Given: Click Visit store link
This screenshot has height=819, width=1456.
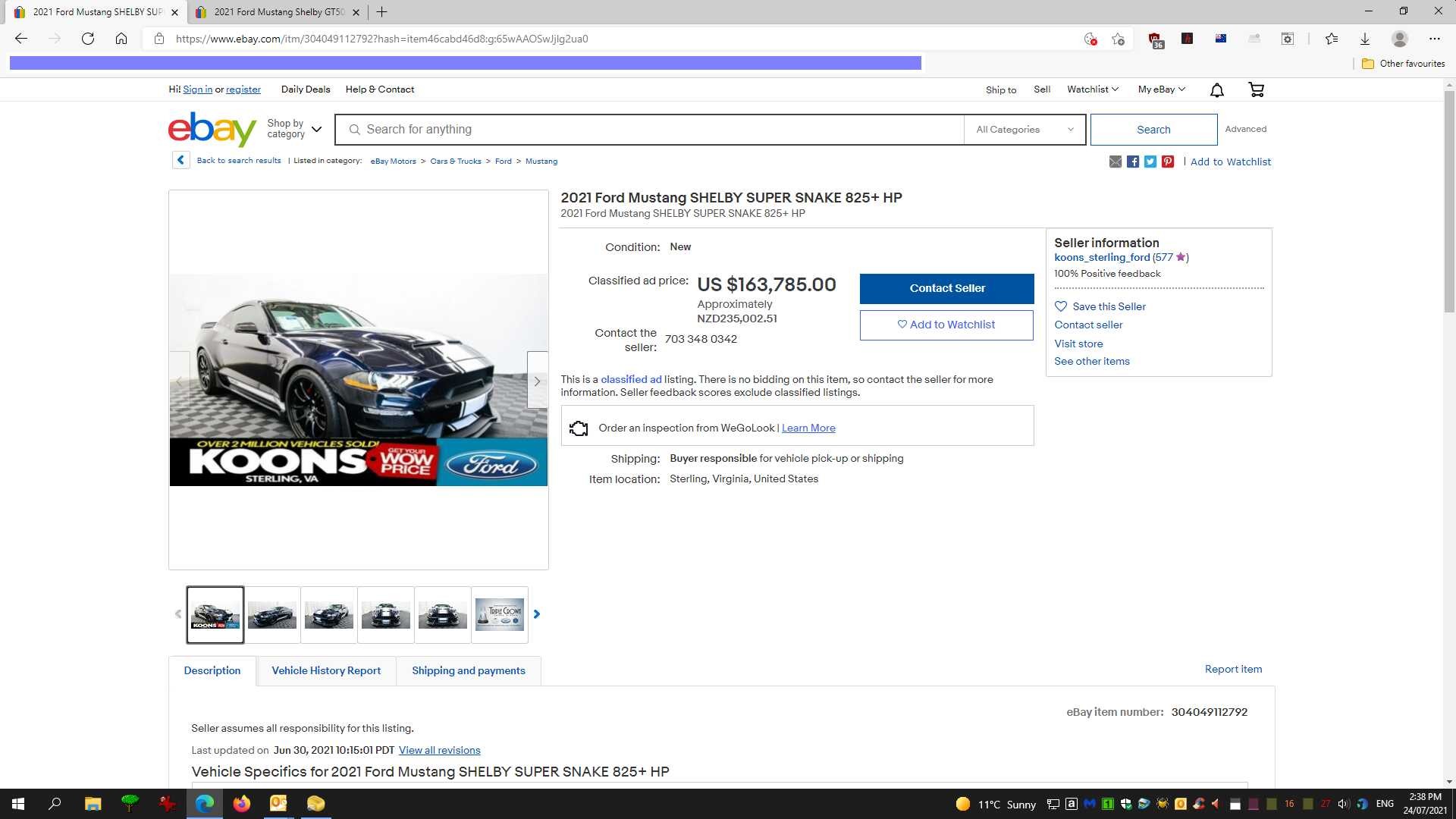Looking at the screenshot, I should 1078,344.
